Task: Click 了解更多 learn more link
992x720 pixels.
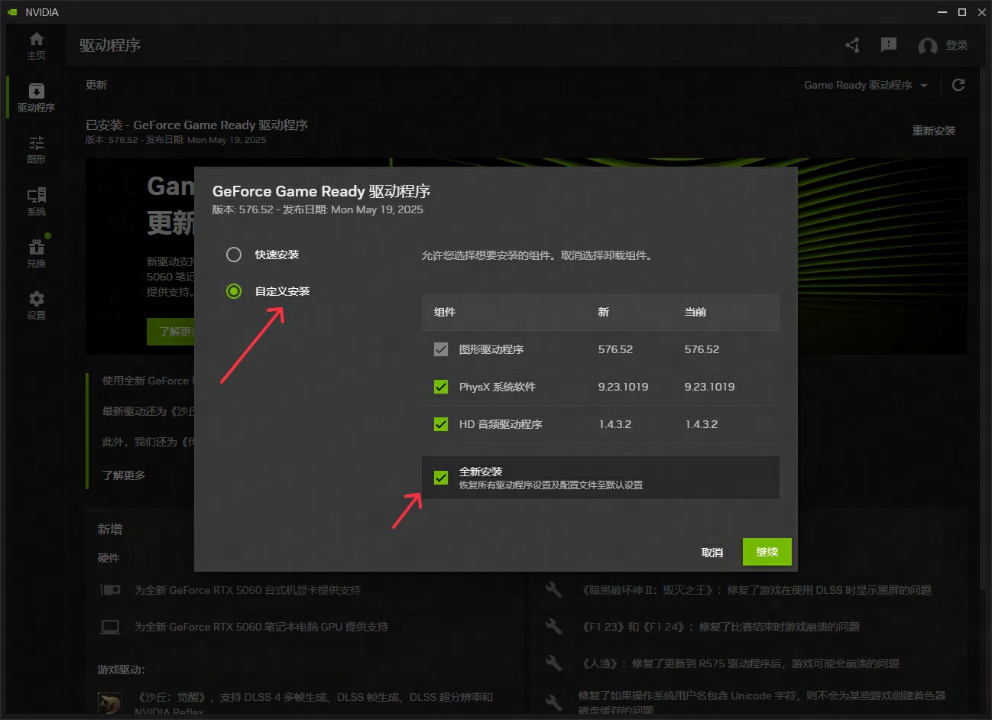Action: [124, 475]
